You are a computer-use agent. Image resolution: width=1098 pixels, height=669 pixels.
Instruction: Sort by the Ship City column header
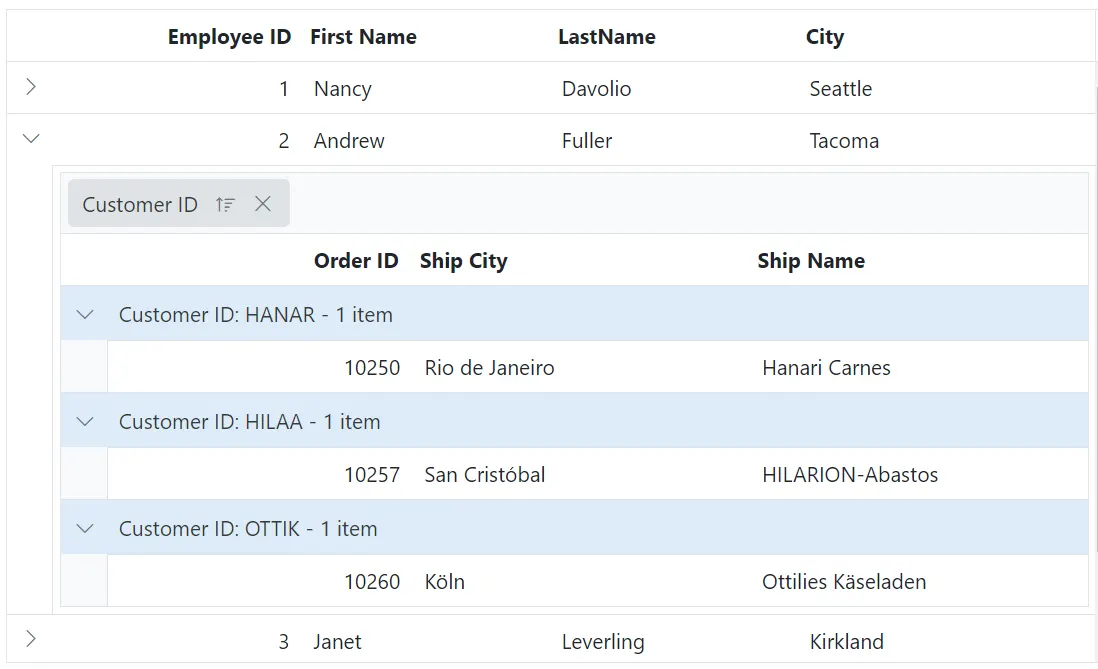tap(463, 260)
